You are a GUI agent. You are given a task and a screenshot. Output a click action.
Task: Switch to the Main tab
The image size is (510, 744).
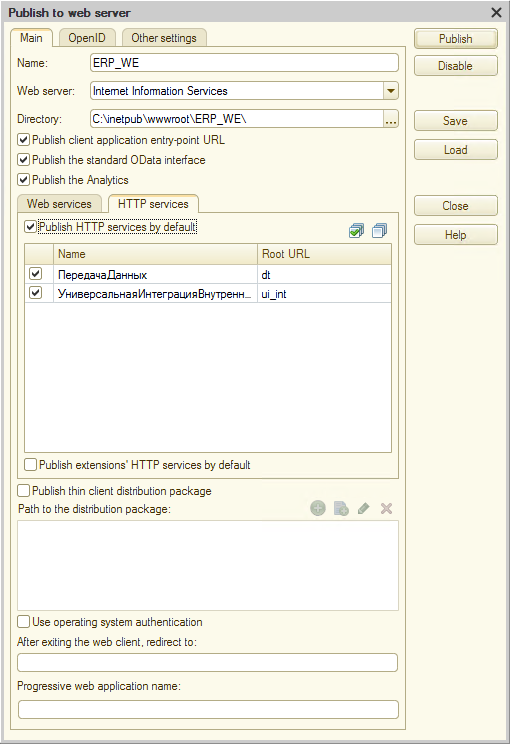tap(31, 38)
